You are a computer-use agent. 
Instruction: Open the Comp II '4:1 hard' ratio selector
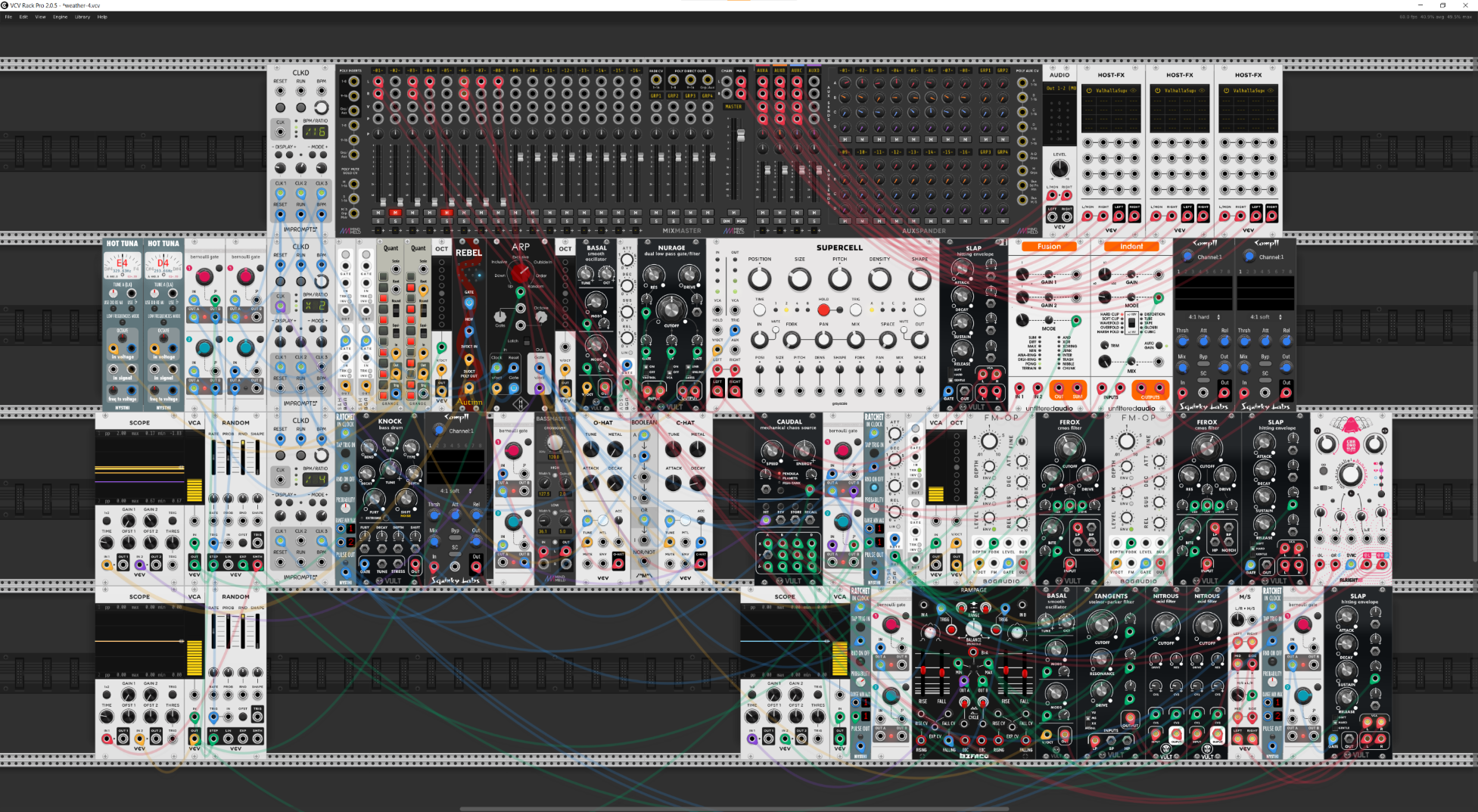click(x=1203, y=317)
